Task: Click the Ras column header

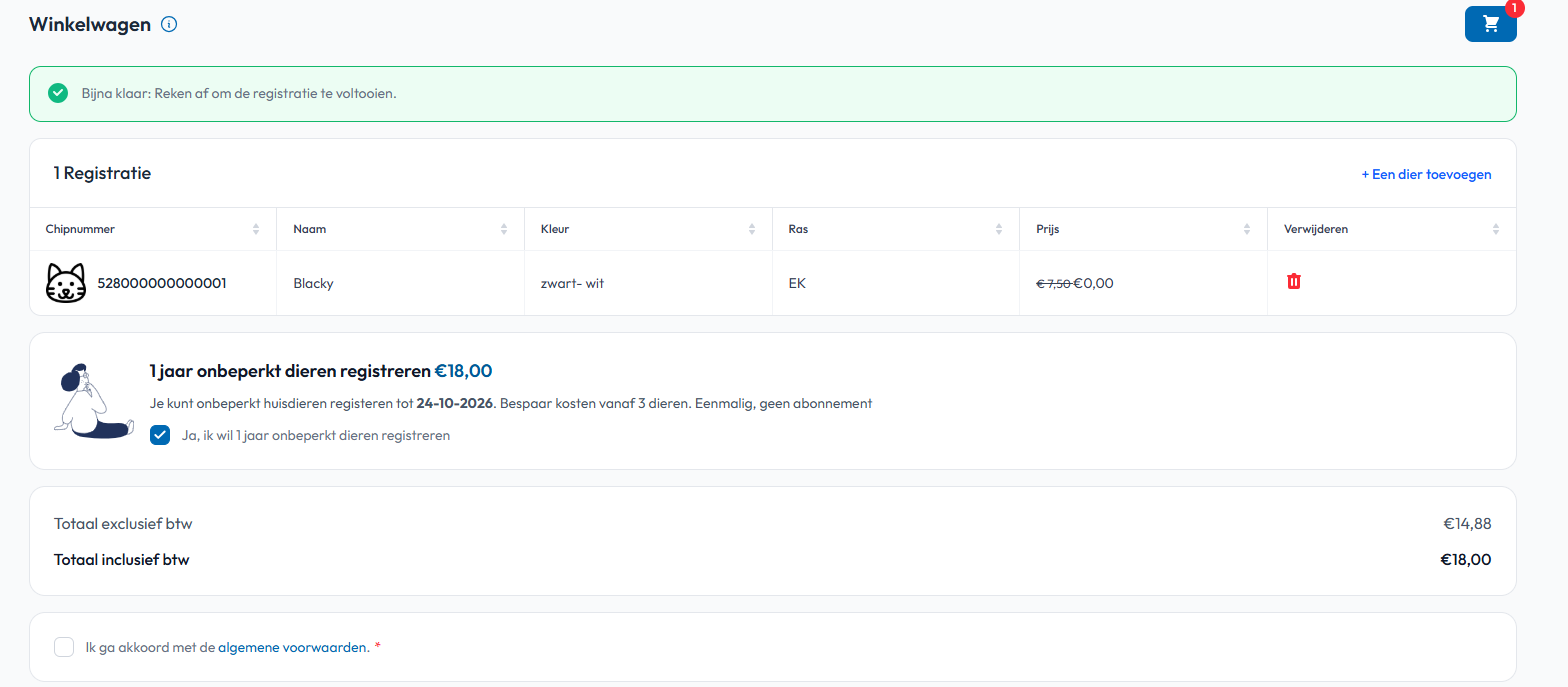Action: pyautogui.click(x=798, y=229)
